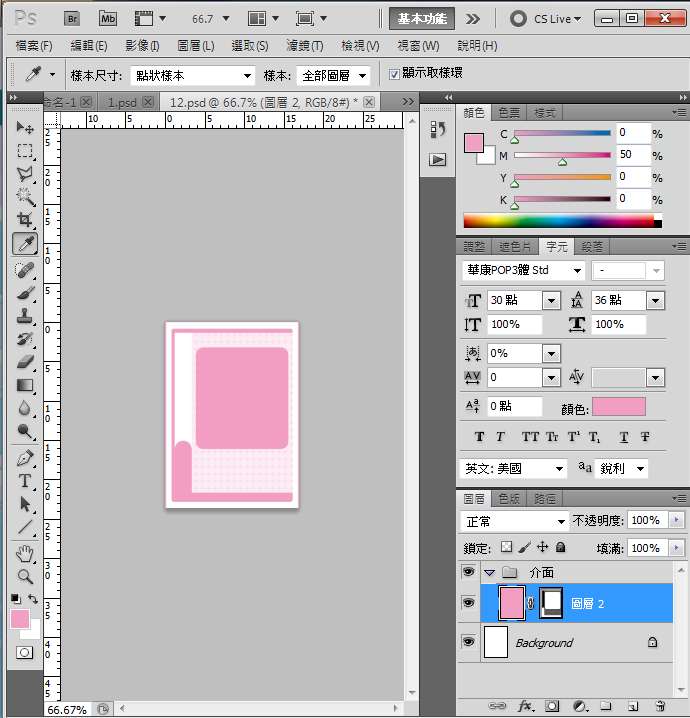Activate the Hand tool
The image size is (690, 718).
(x=25, y=553)
